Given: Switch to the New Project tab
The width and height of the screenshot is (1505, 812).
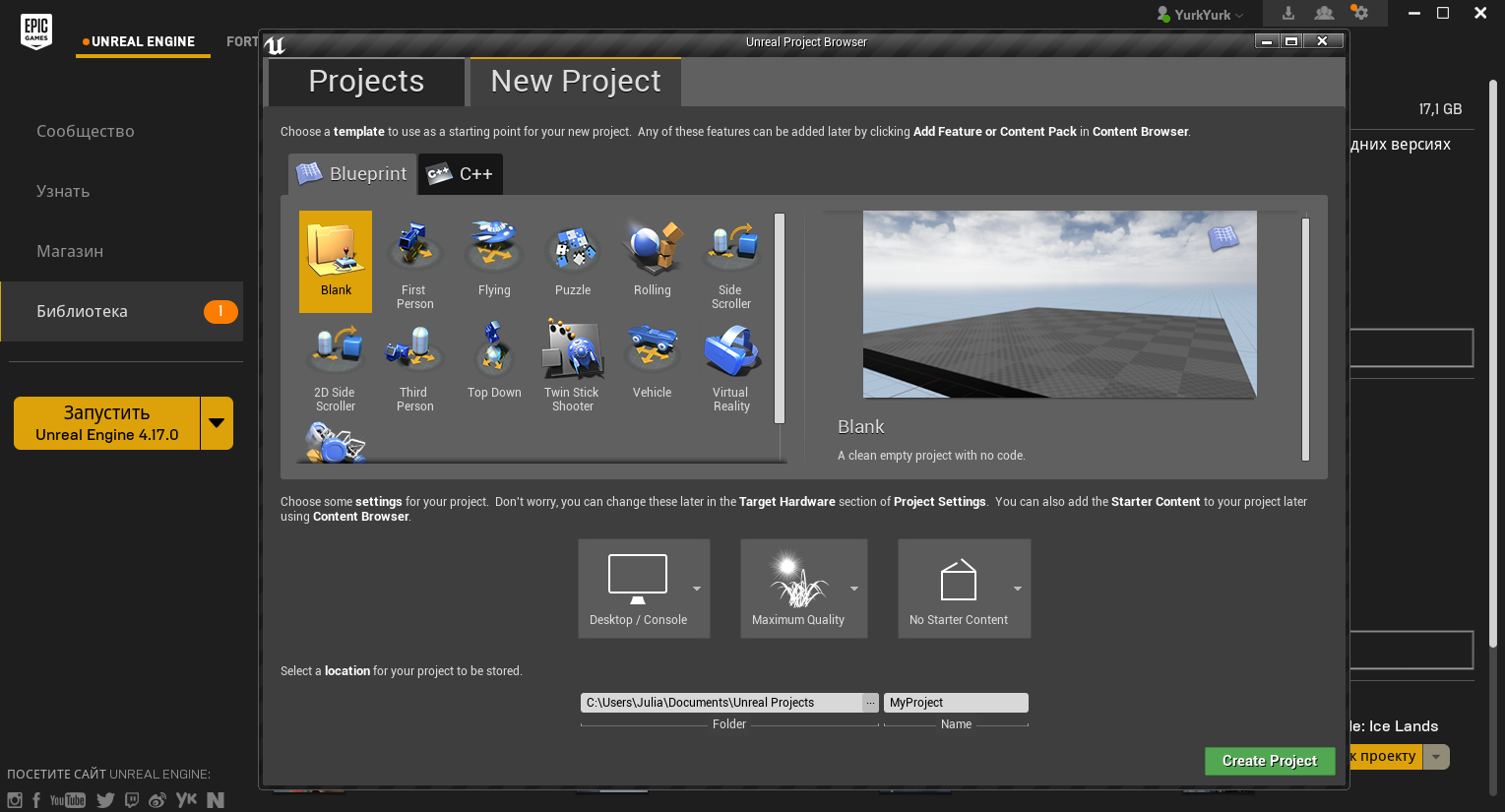Looking at the screenshot, I should (x=576, y=82).
